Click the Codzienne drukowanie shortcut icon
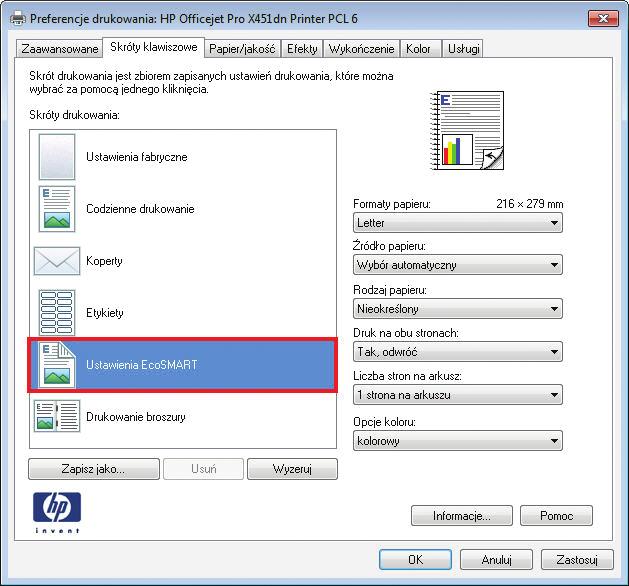This screenshot has width=629, height=586. pyautogui.click(x=57, y=209)
